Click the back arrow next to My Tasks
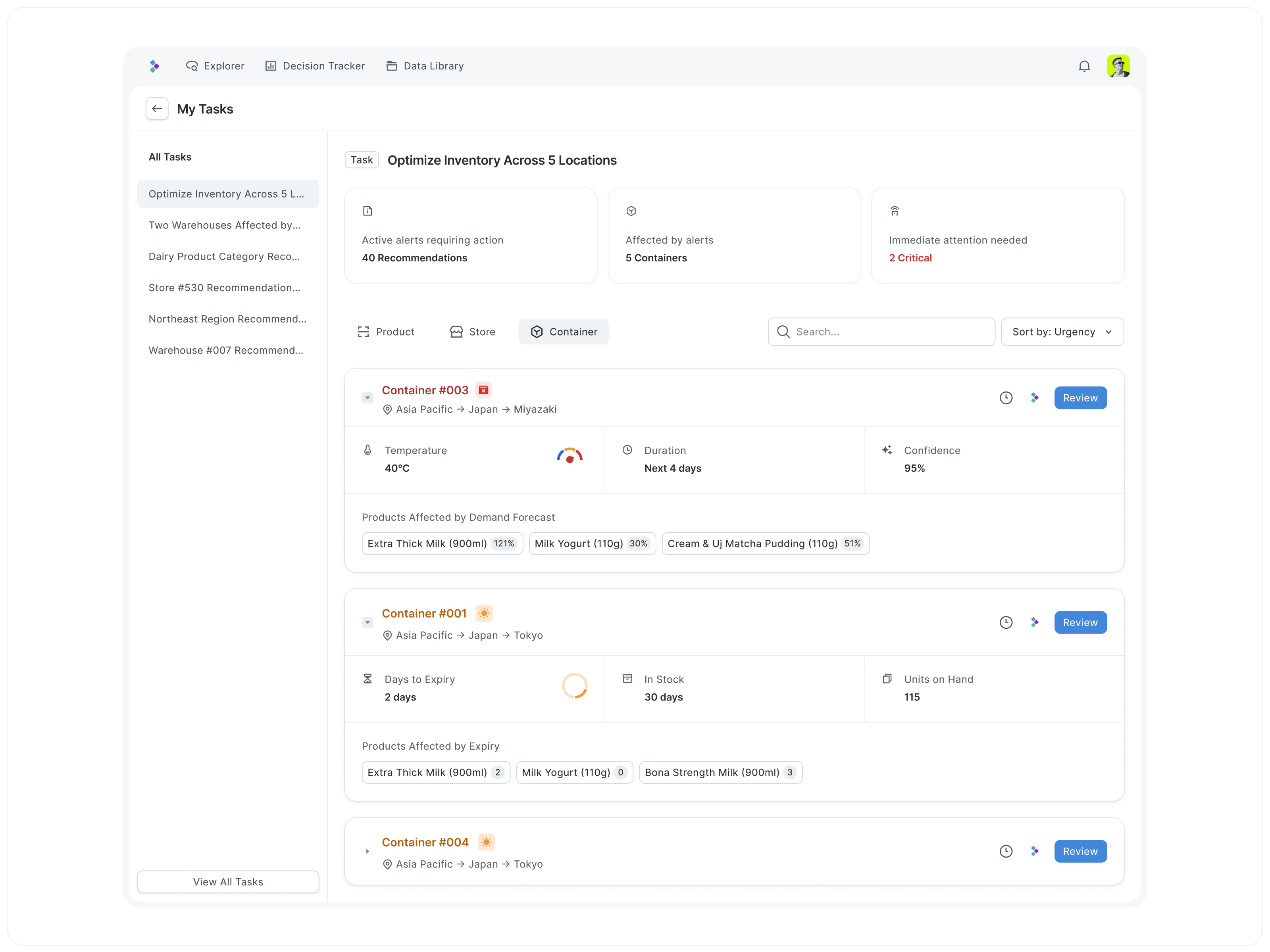This screenshot has width=1270, height=952. pos(157,108)
